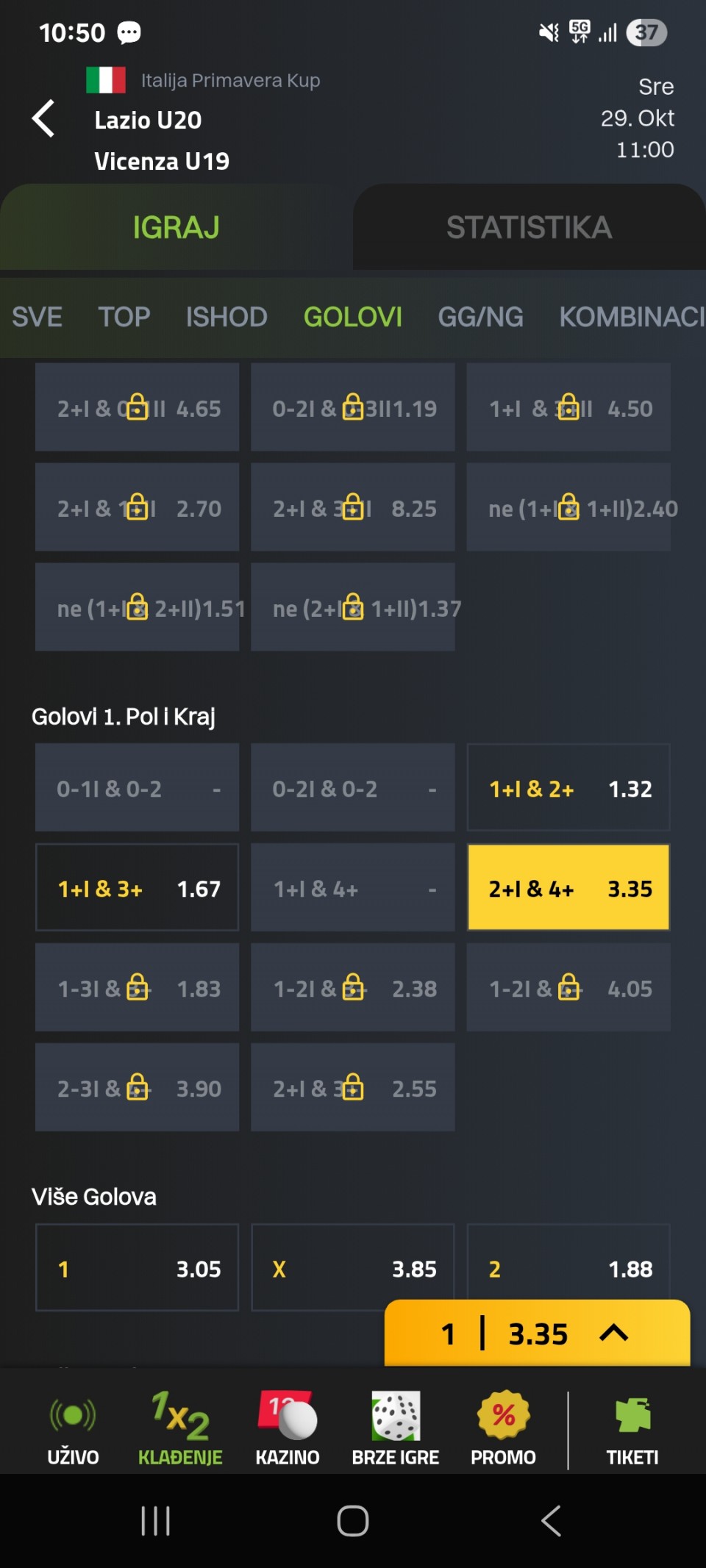
Task: Select the 1+I & 2+ odd 1.32
Action: 568,788
